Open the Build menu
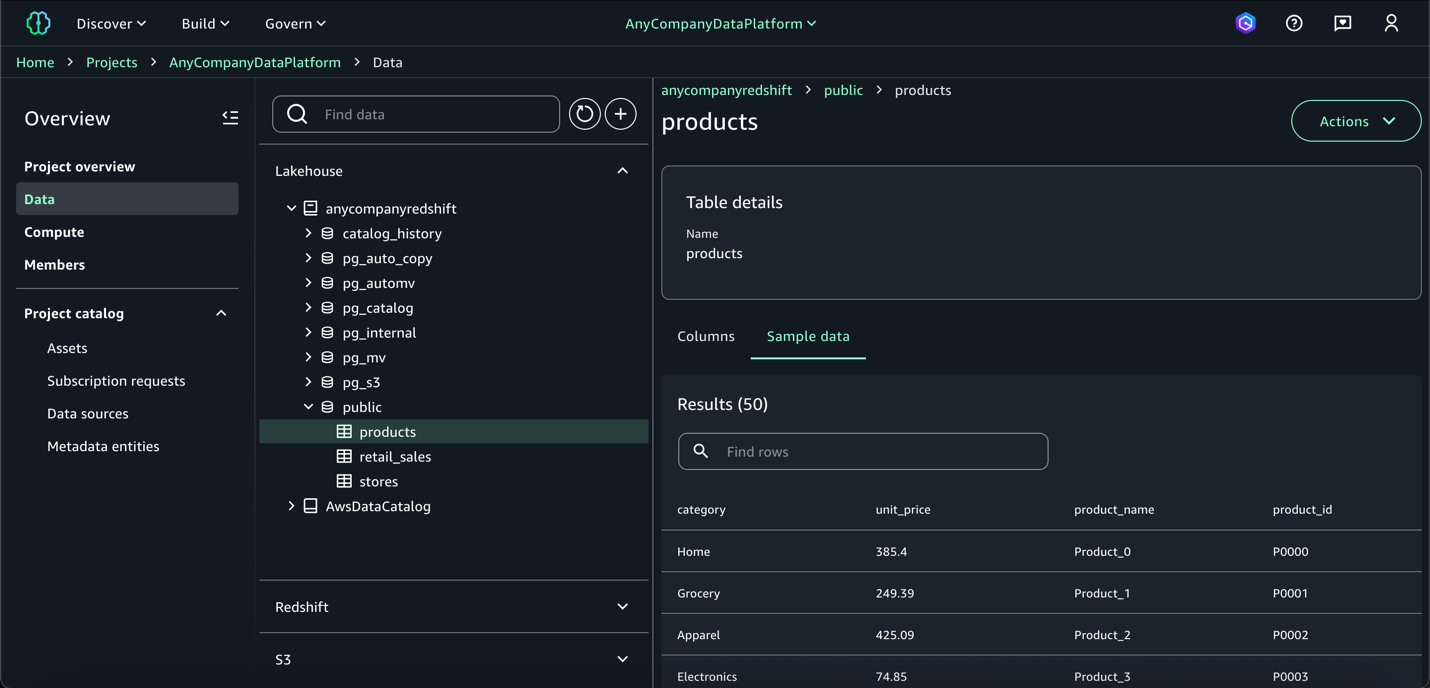Viewport: 1430px width, 688px height. (x=205, y=23)
